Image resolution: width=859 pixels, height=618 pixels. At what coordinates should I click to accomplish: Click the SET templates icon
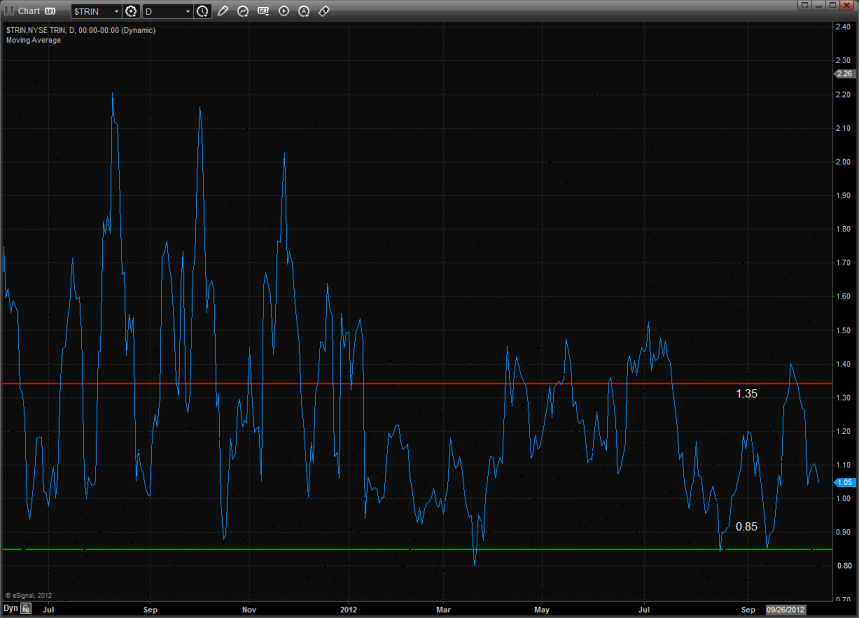[x=263, y=11]
